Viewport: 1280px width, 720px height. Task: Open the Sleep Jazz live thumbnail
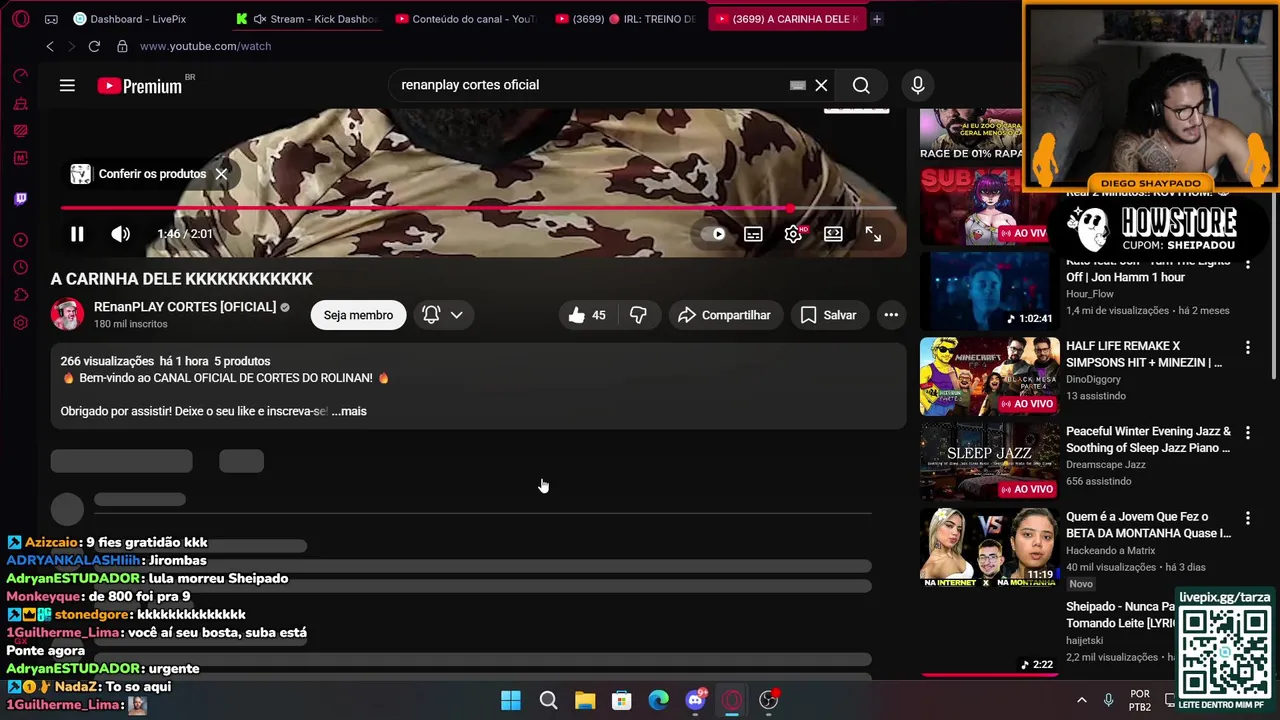click(990, 461)
